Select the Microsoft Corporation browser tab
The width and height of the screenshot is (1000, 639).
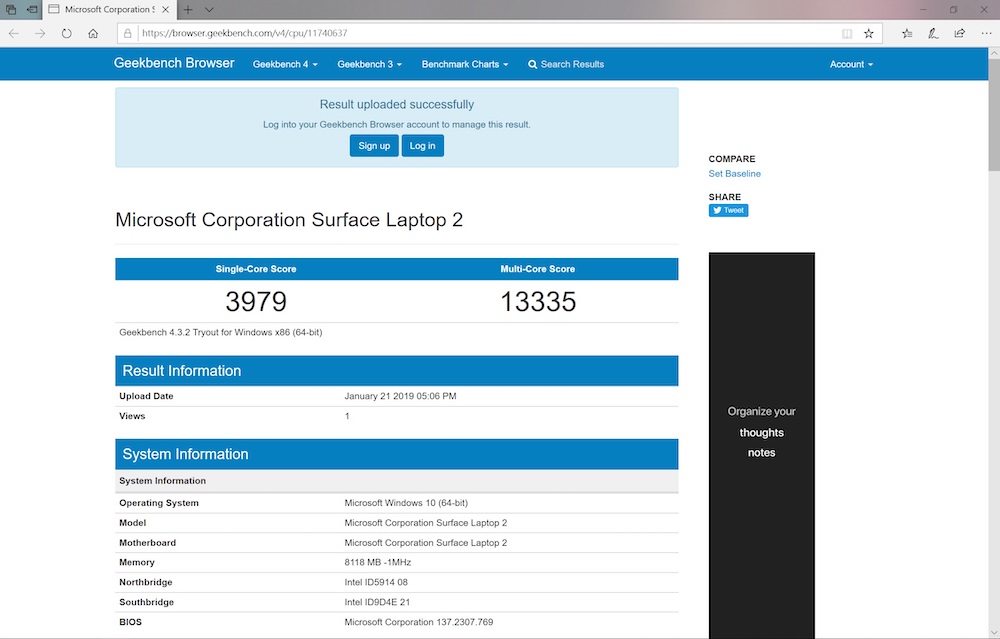110,9
